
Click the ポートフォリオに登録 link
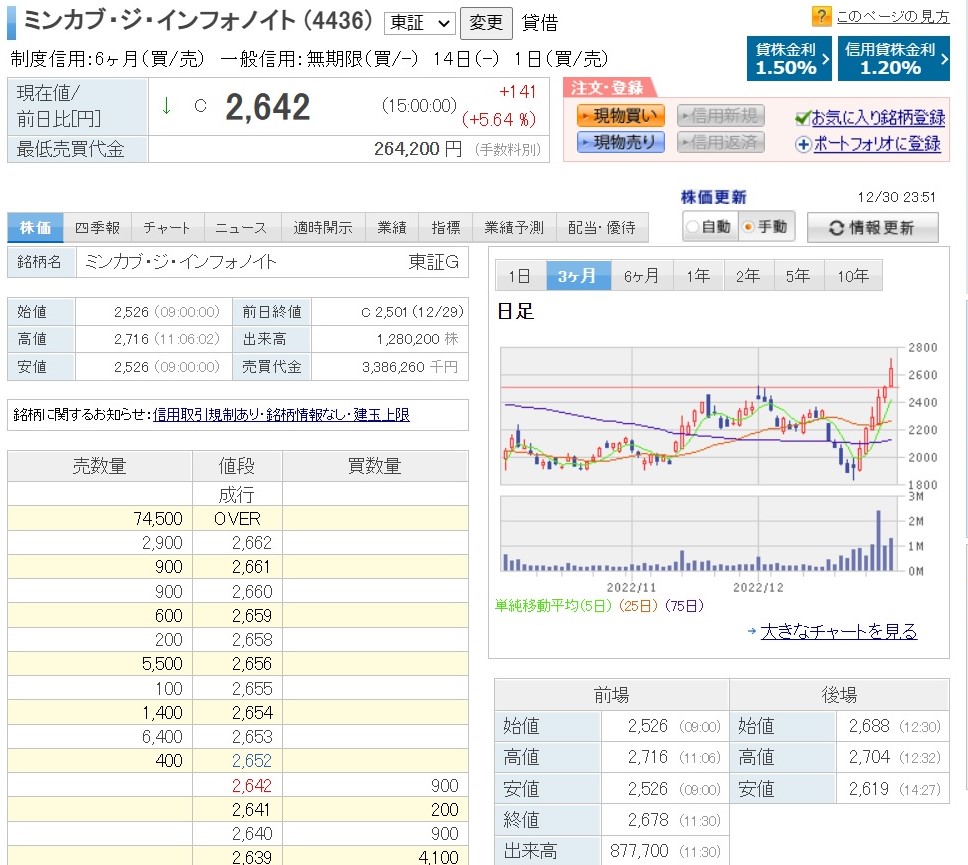(x=877, y=144)
